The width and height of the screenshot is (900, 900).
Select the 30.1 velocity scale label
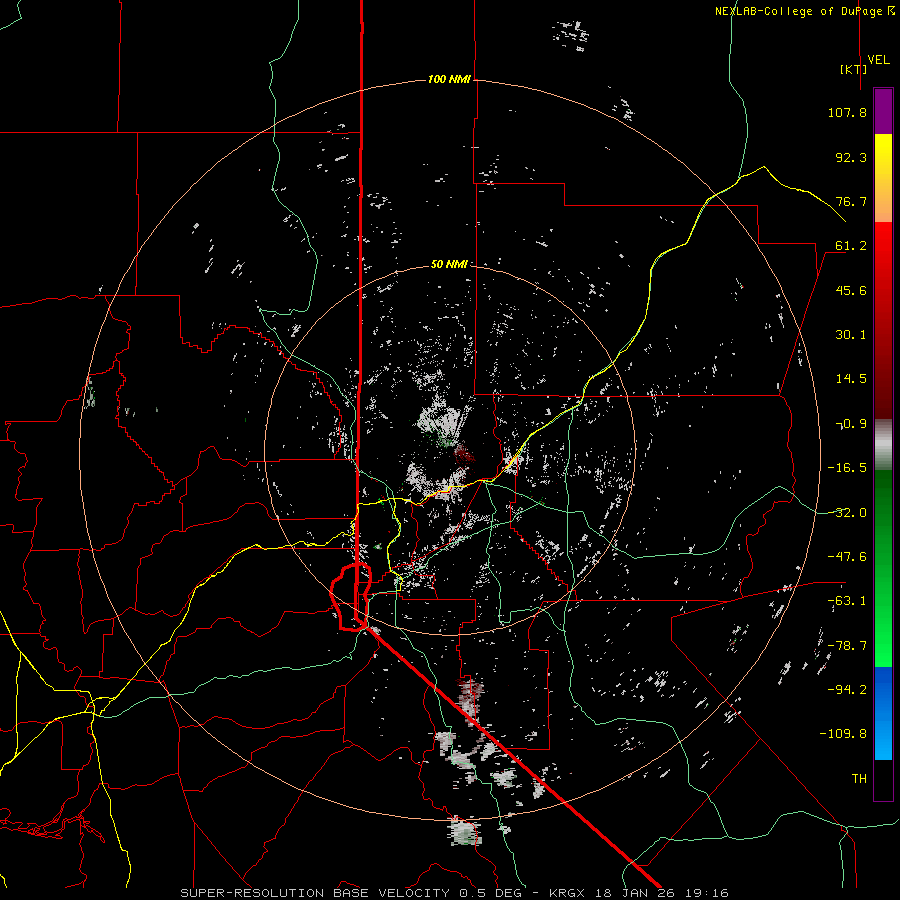tap(851, 335)
